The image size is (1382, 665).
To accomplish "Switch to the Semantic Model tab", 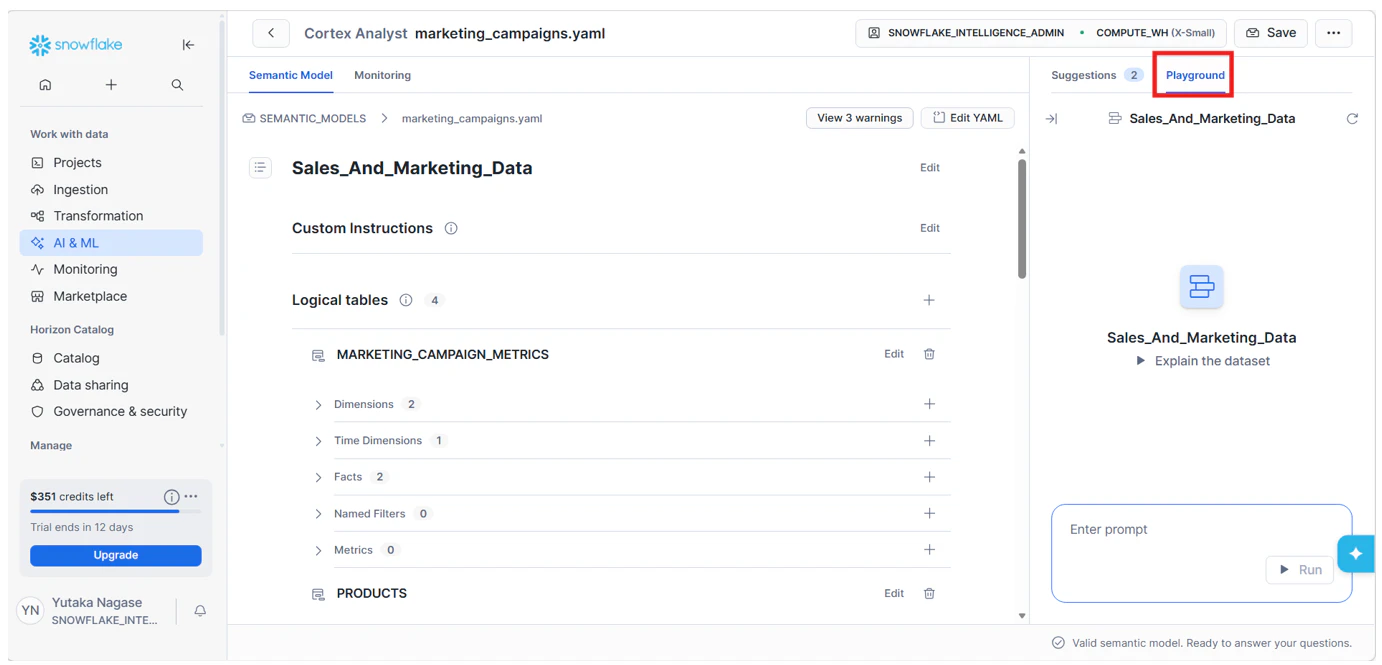I will [x=291, y=75].
